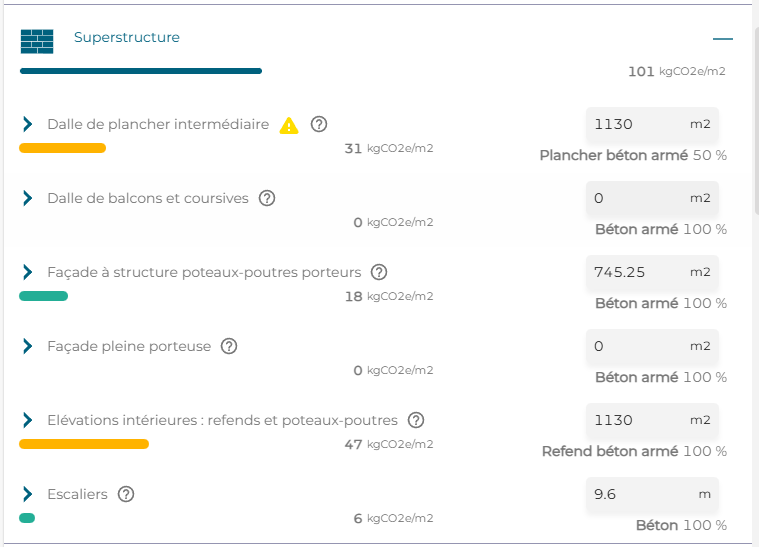Click the Escaliers help question mark
The height and width of the screenshot is (547, 759).
coord(126,494)
